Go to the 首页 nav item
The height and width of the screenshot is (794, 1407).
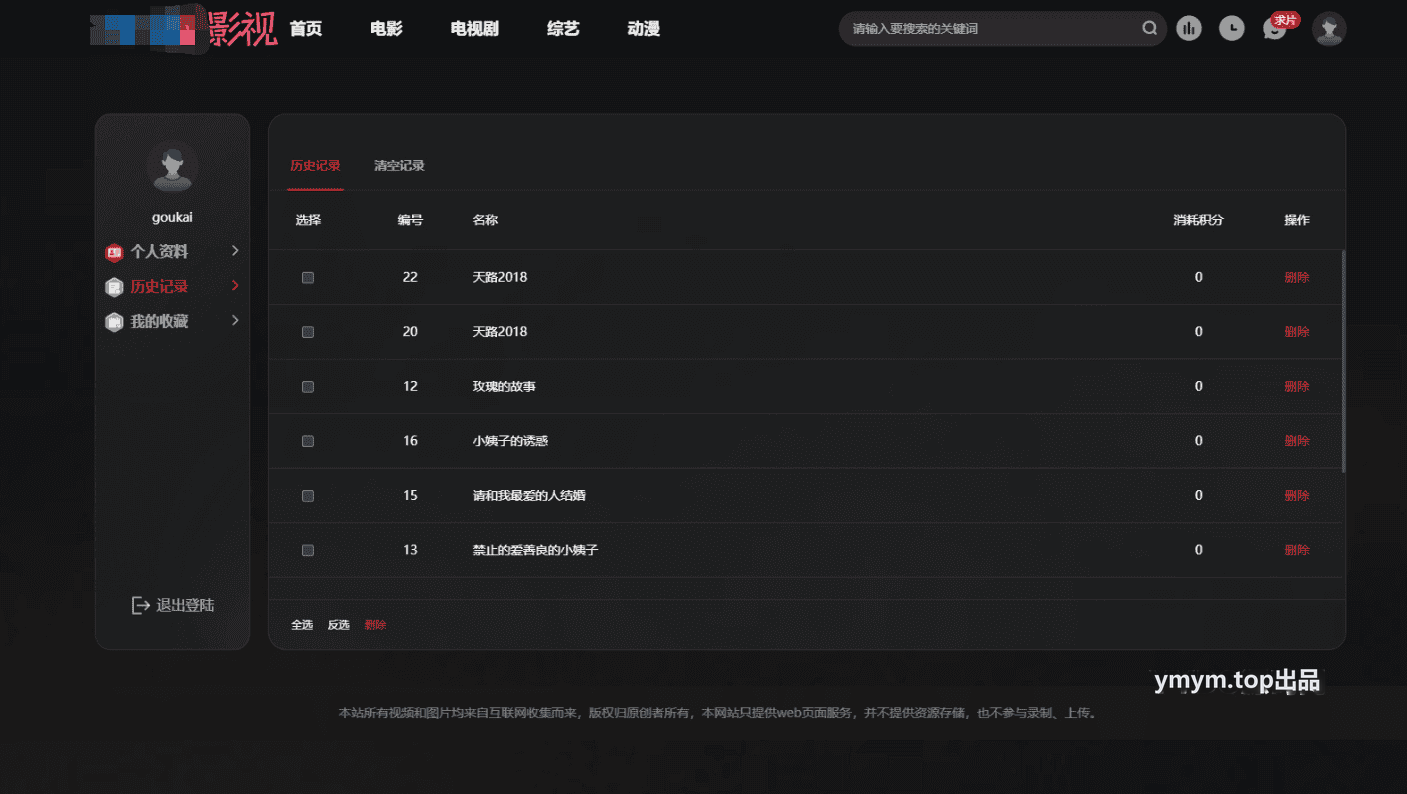tap(306, 29)
